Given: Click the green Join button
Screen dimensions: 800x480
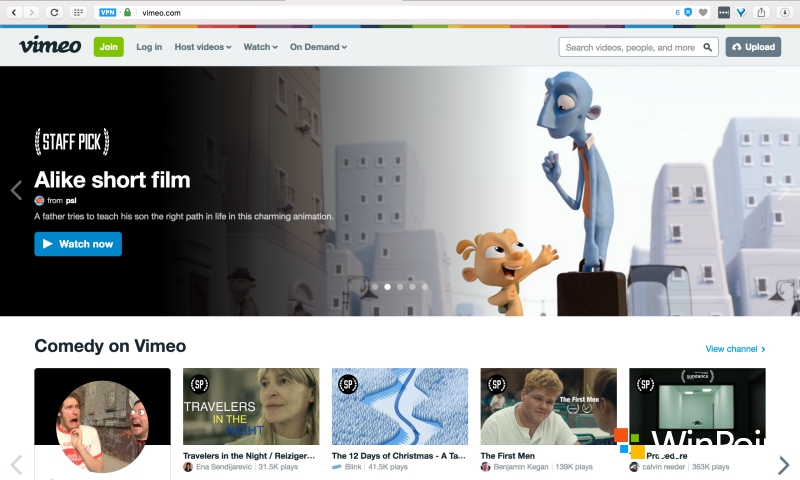Looking at the screenshot, I should click(109, 47).
